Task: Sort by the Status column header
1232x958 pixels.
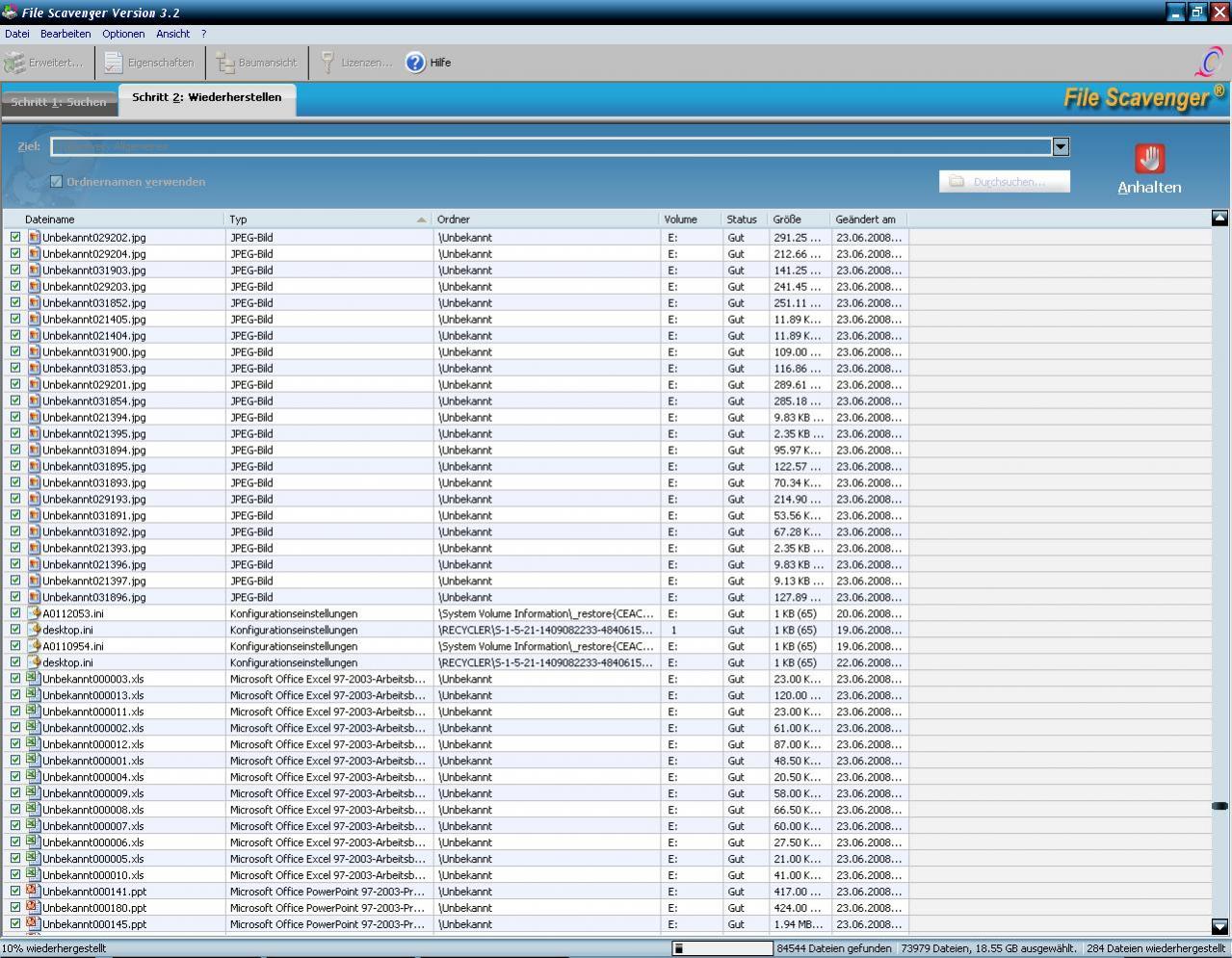Action: tap(746, 220)
